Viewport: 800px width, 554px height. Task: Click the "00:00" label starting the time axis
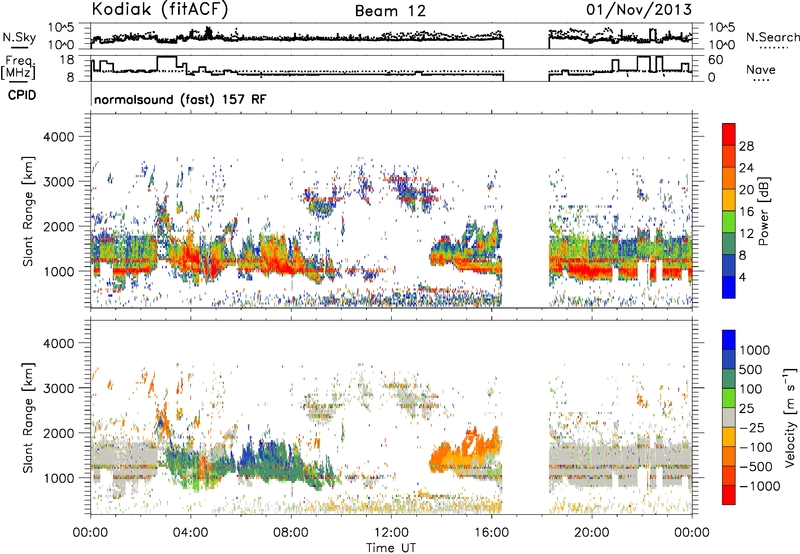pos(90,533)
